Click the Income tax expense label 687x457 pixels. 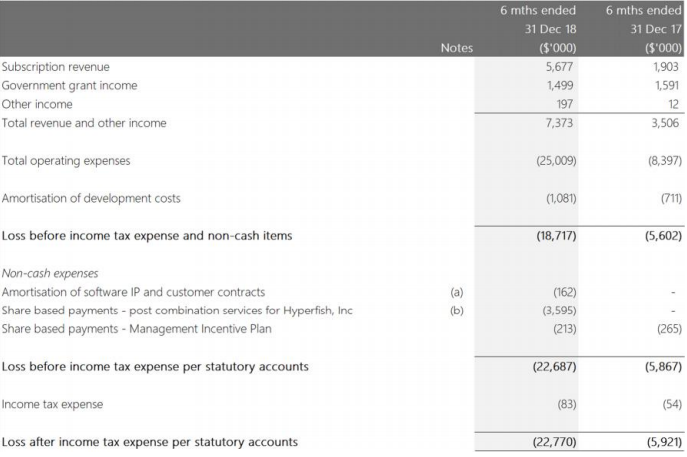[52, 404]
